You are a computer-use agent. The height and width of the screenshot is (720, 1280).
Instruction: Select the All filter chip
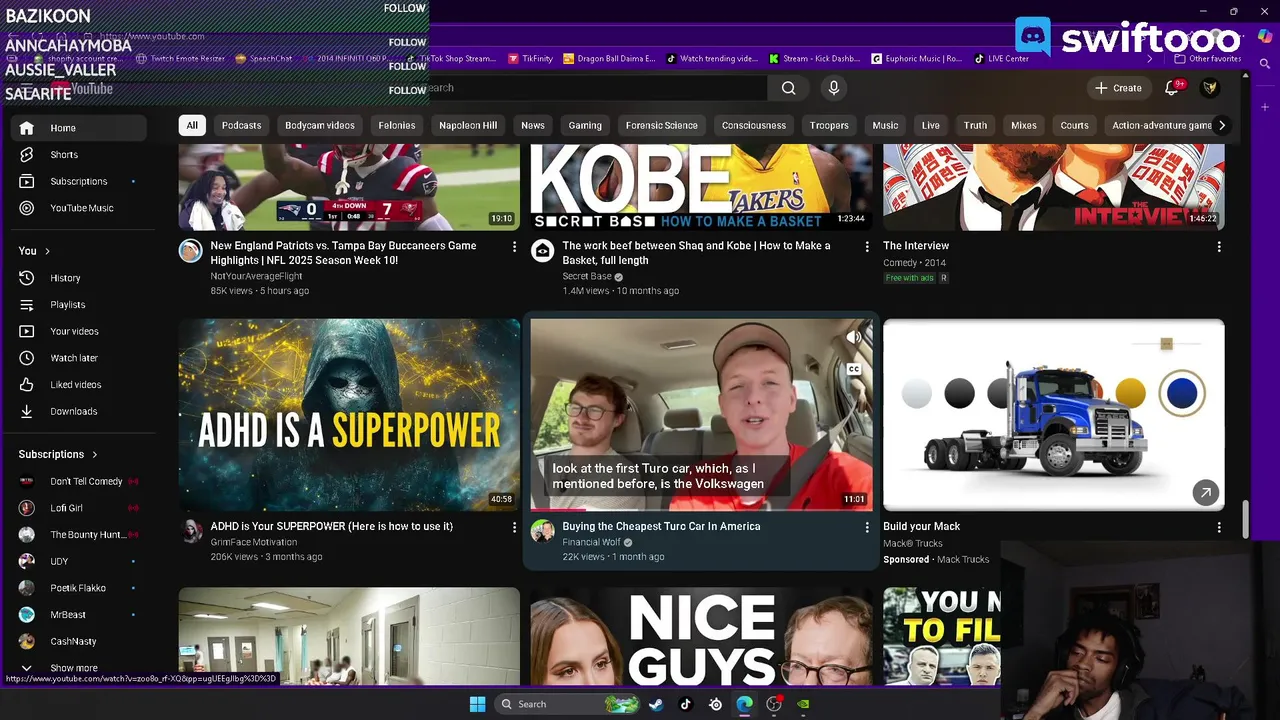pos(192,125)
